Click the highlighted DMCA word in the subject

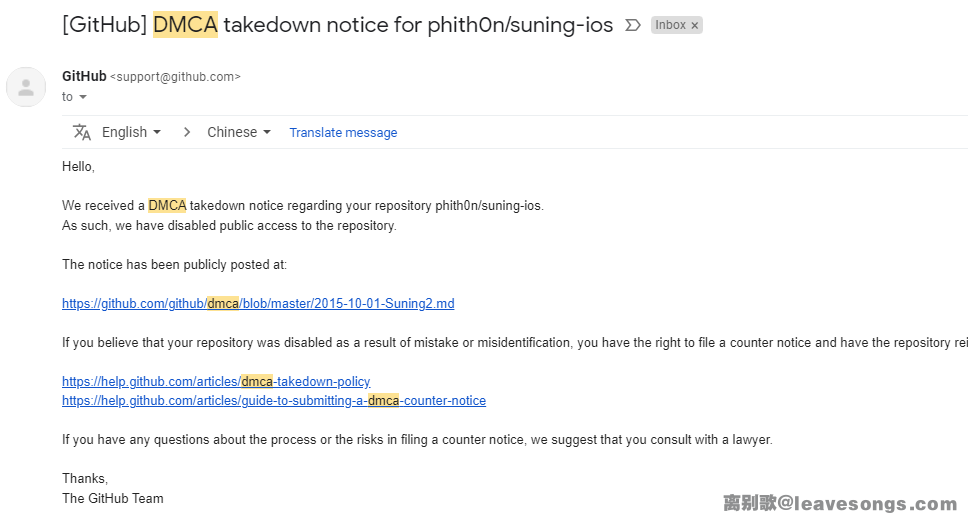point(185,25)
